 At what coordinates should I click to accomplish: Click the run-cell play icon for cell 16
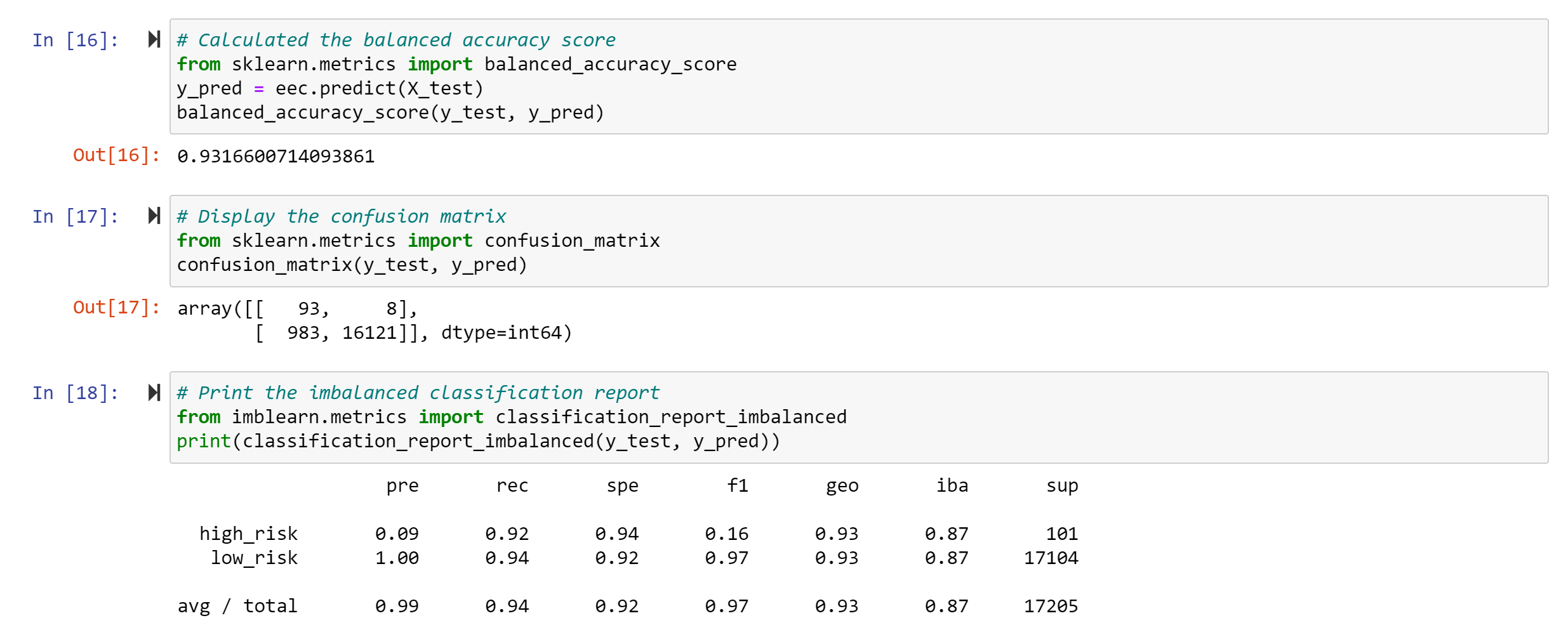point(154,39)
